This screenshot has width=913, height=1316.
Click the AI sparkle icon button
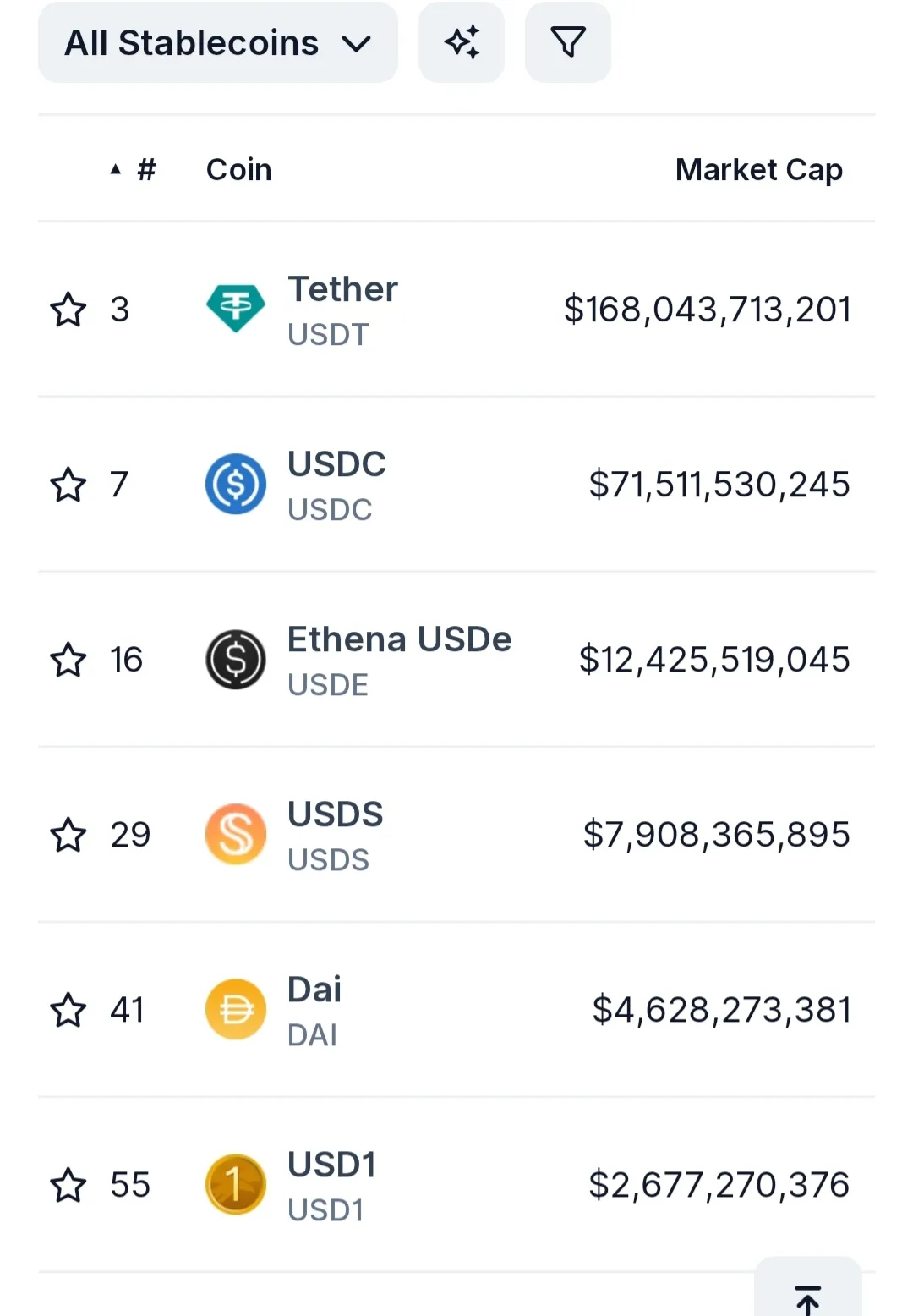tap(462, 42)
